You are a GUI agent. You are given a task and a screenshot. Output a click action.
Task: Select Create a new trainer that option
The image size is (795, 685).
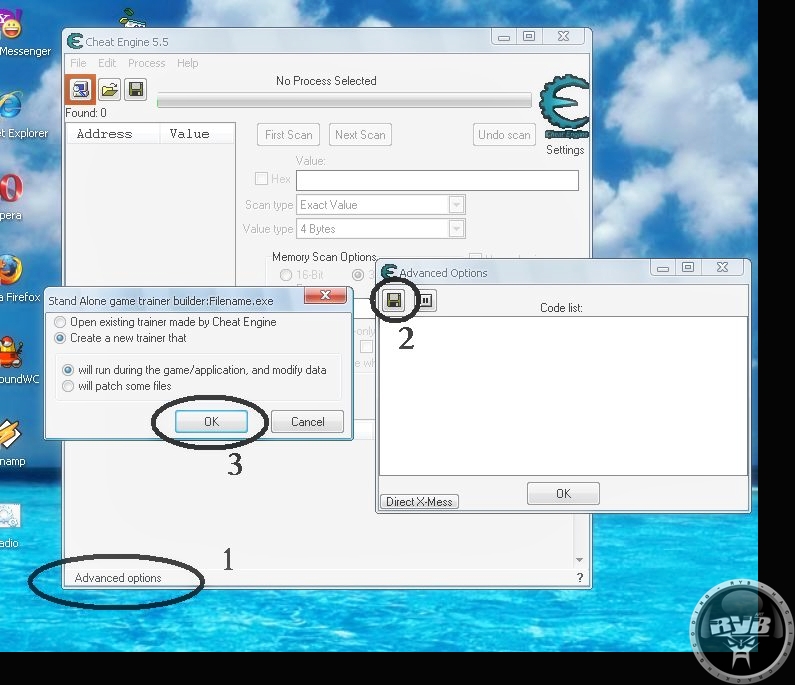[x=60, y=338]
